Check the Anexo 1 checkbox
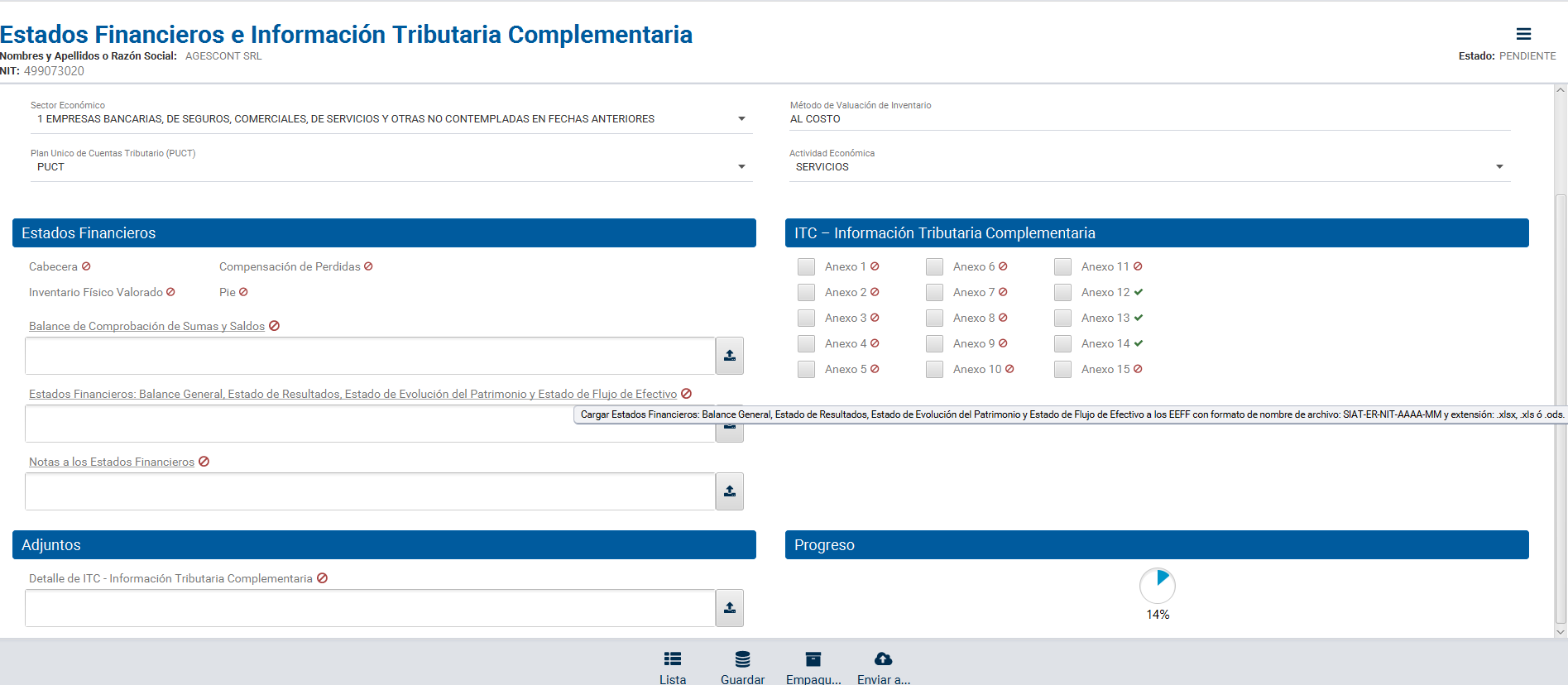 (806, 266)
